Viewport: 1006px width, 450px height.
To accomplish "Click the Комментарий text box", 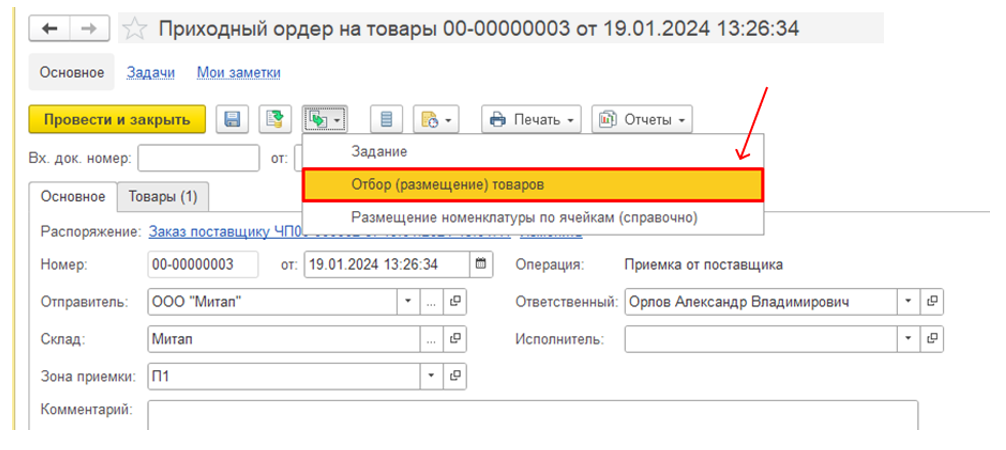I will pos(533,415).
